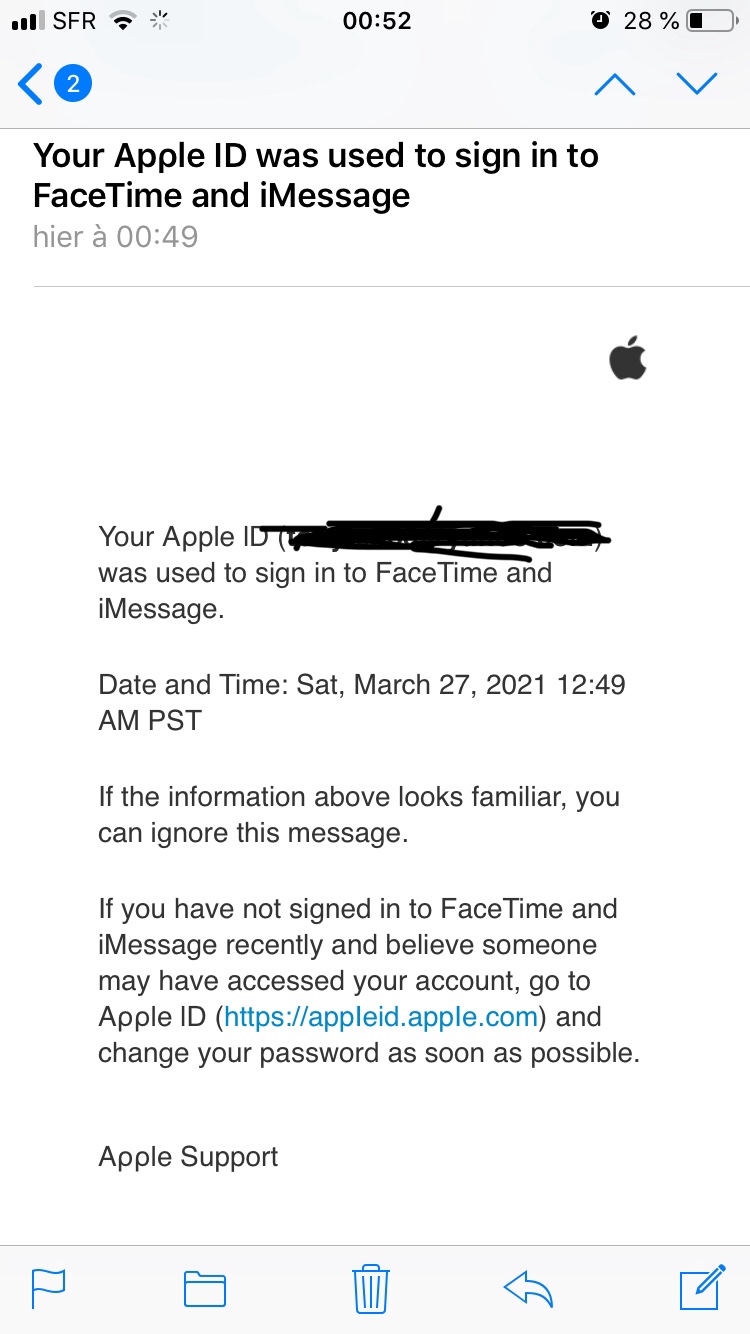Tap the "Apple Support" signature

[x=188, y=1157]
